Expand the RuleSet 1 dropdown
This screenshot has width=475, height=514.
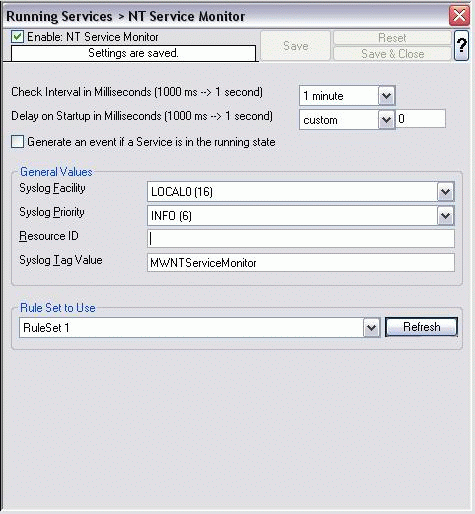(x=371, y=328)
